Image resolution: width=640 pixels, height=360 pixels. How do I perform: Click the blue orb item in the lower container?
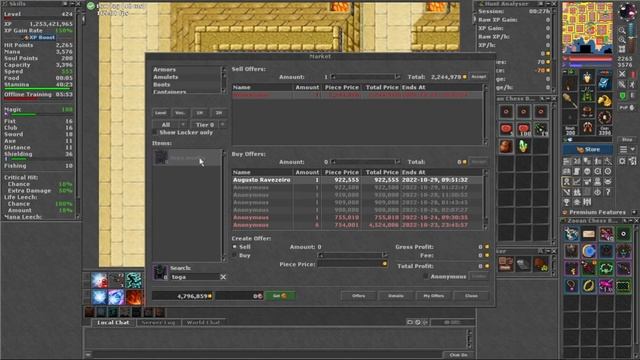(x=589, y=251)
